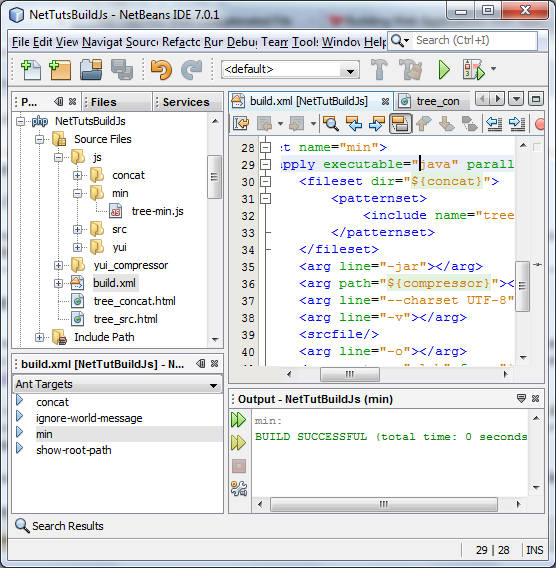Screen dimensions: 556x568
Task: Click the New File icon
Action: (31, 70)
